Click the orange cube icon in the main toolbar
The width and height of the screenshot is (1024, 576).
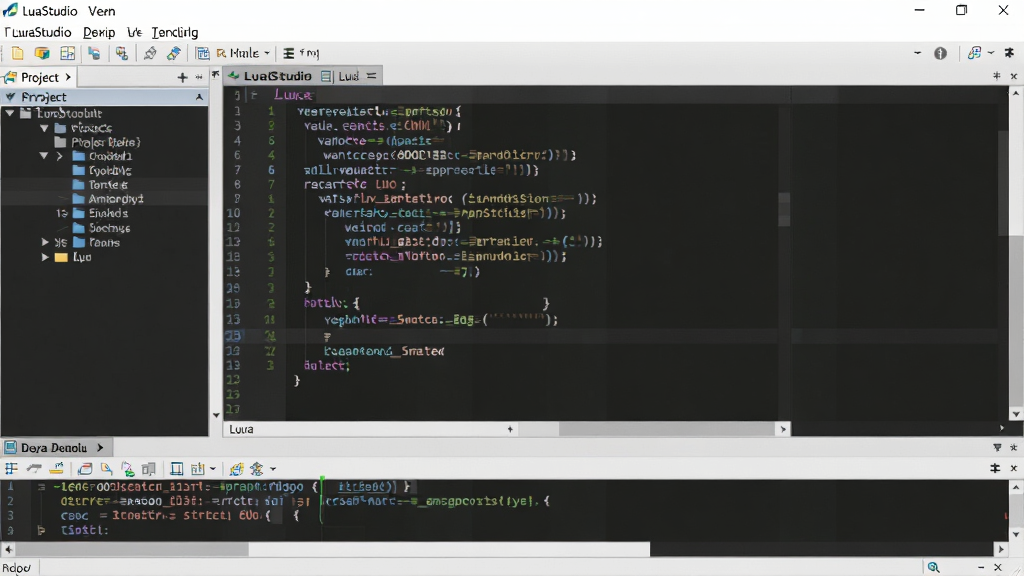[42, 54]
